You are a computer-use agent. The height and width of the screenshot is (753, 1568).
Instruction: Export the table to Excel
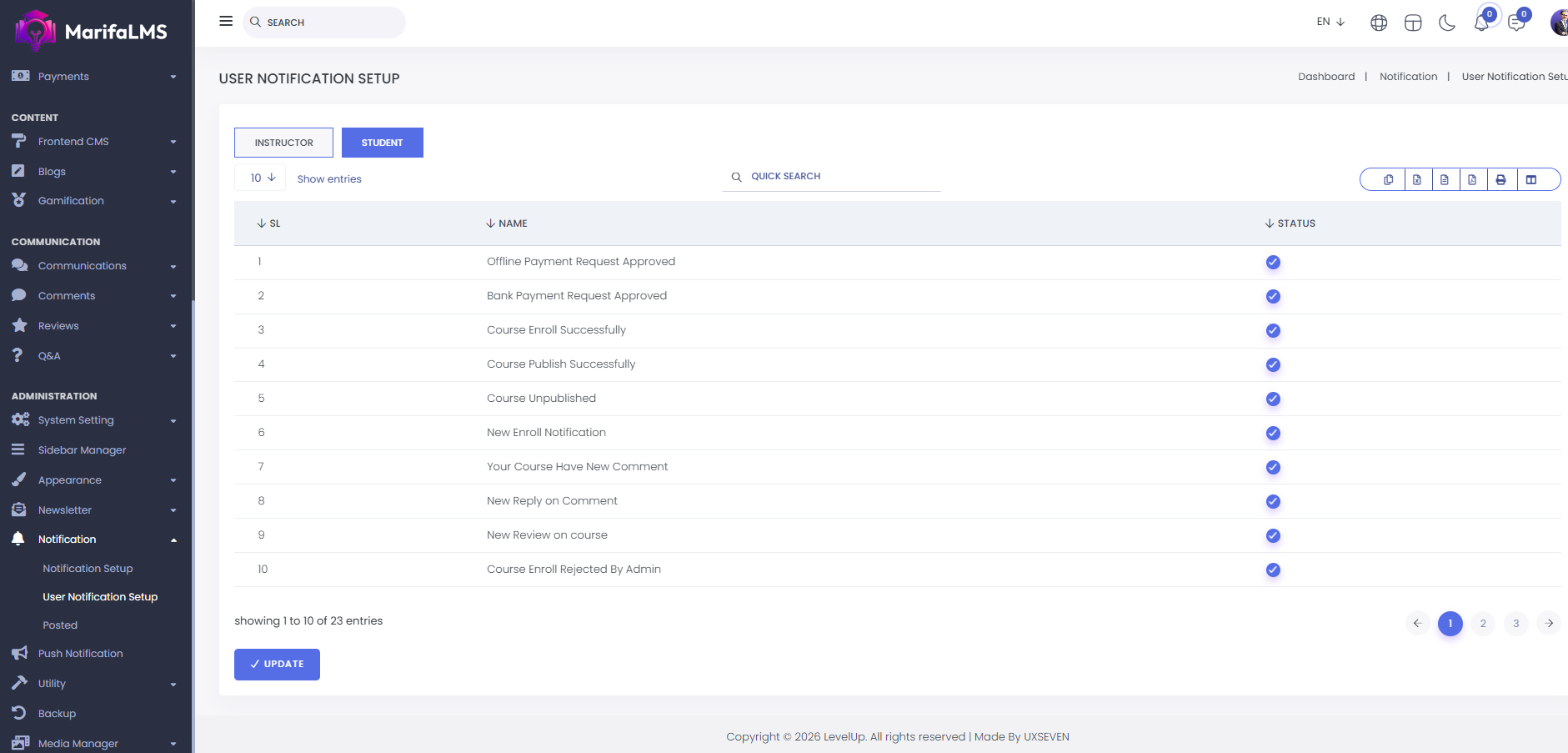pyautogui.click(x=1416, y=179)
